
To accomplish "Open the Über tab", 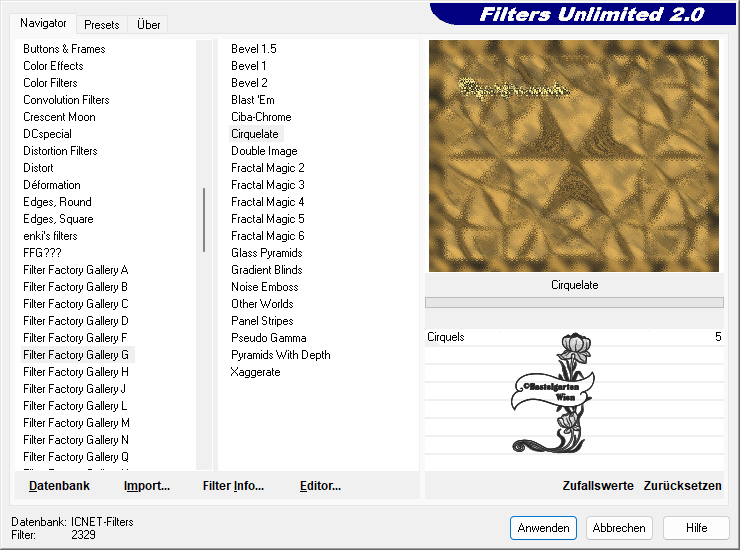I will point(148,25).
